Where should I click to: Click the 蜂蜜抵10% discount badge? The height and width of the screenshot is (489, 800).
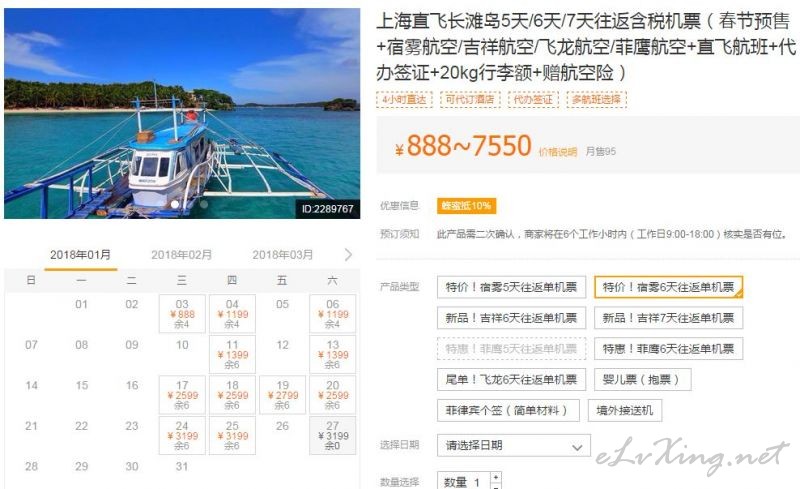coord(466,206)
